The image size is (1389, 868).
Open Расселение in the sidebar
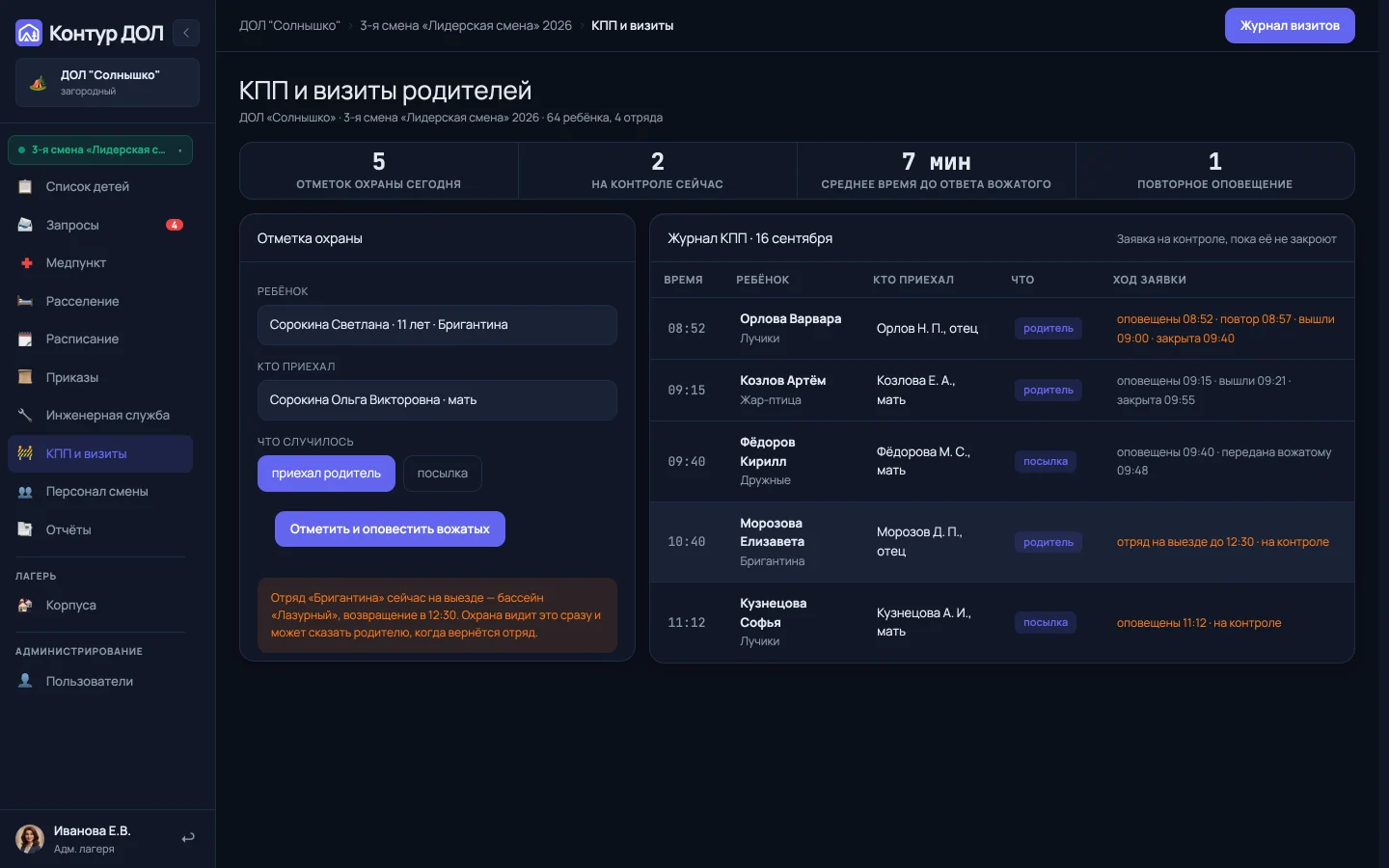pos(100,301)
